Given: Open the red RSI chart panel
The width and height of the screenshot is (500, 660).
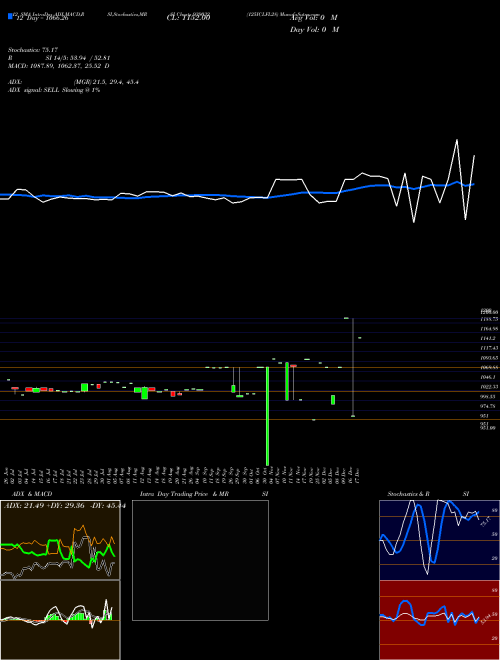Looking at the screenshot, I should coord(439,620).
